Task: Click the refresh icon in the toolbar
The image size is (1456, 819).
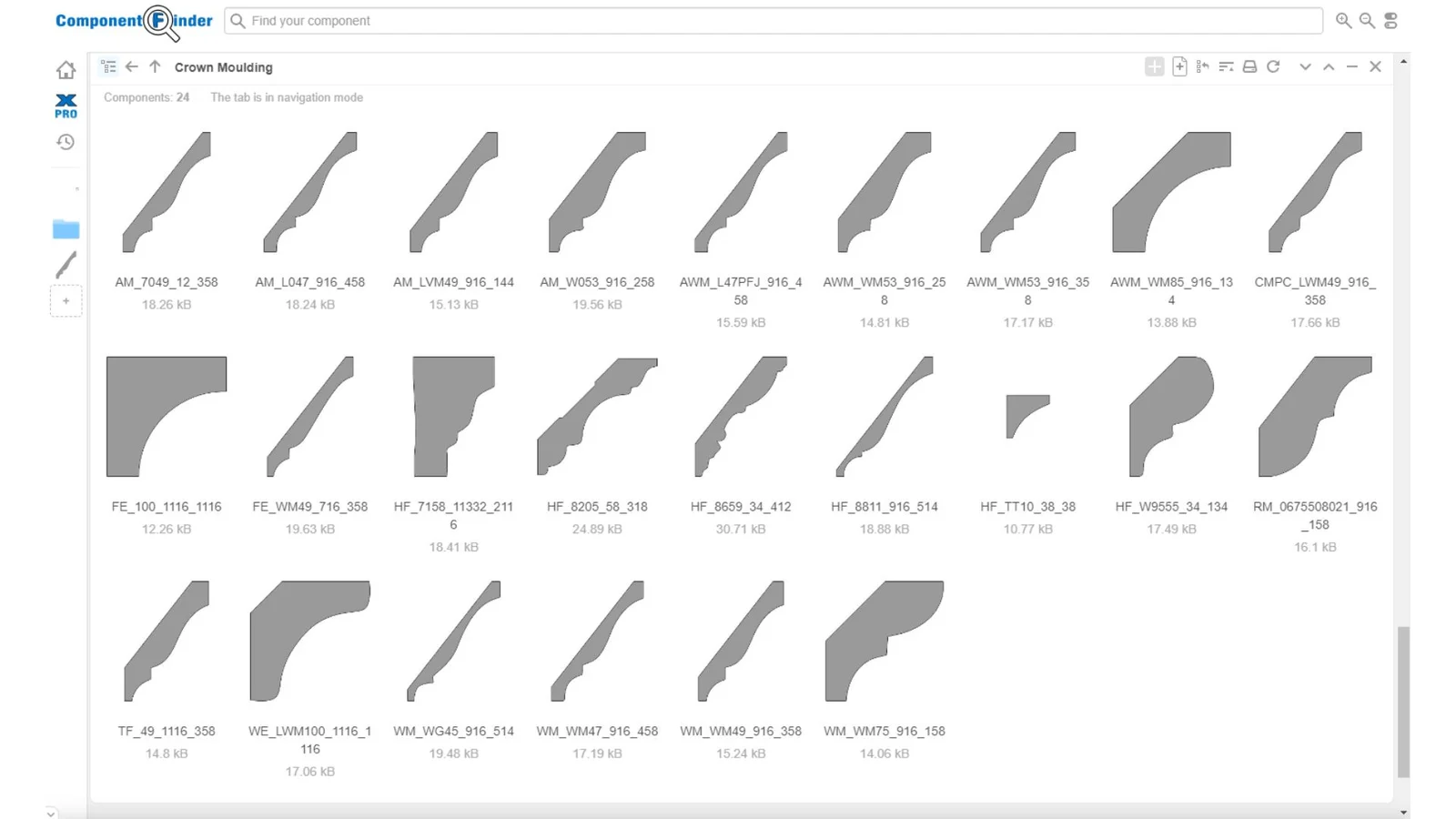Action: coord(1273,66)
